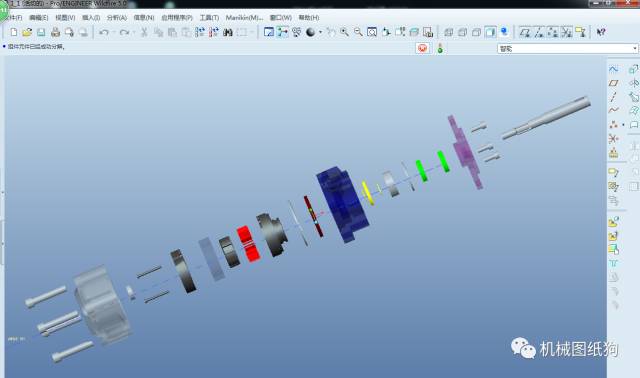Save the model with the disk icon
The image size is (640, 378).
point(41,32)
